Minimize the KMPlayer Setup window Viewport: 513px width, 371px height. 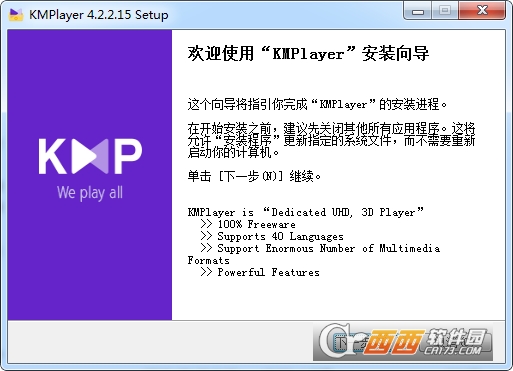pyautogui.click(x=418, y=11)
